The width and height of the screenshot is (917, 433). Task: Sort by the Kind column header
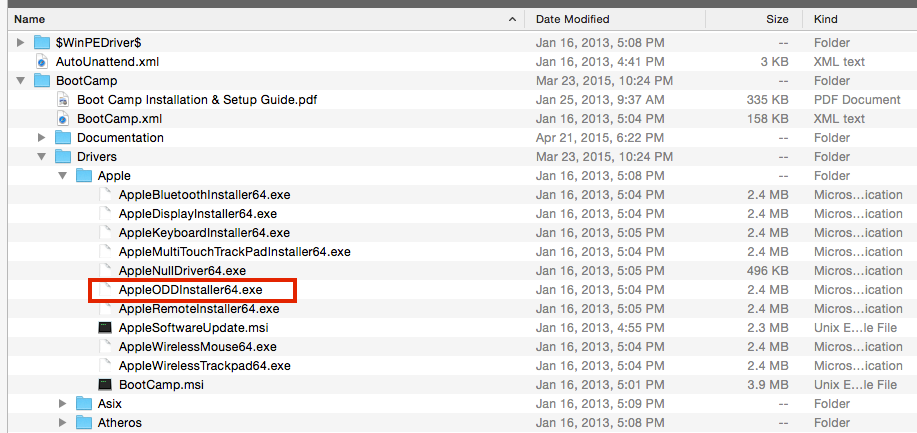(x=859, y=19)
